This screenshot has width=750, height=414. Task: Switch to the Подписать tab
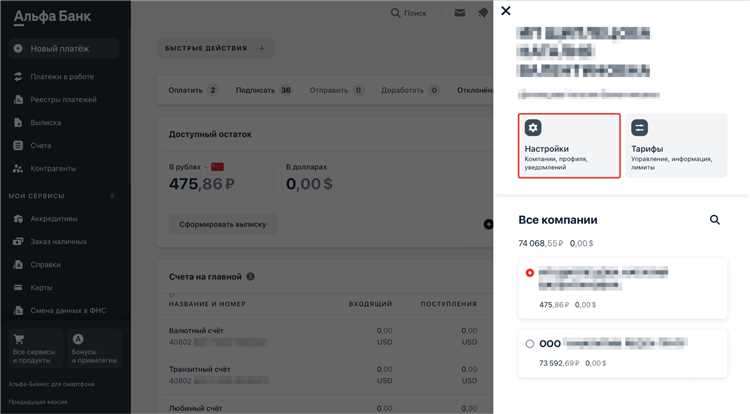263,90
